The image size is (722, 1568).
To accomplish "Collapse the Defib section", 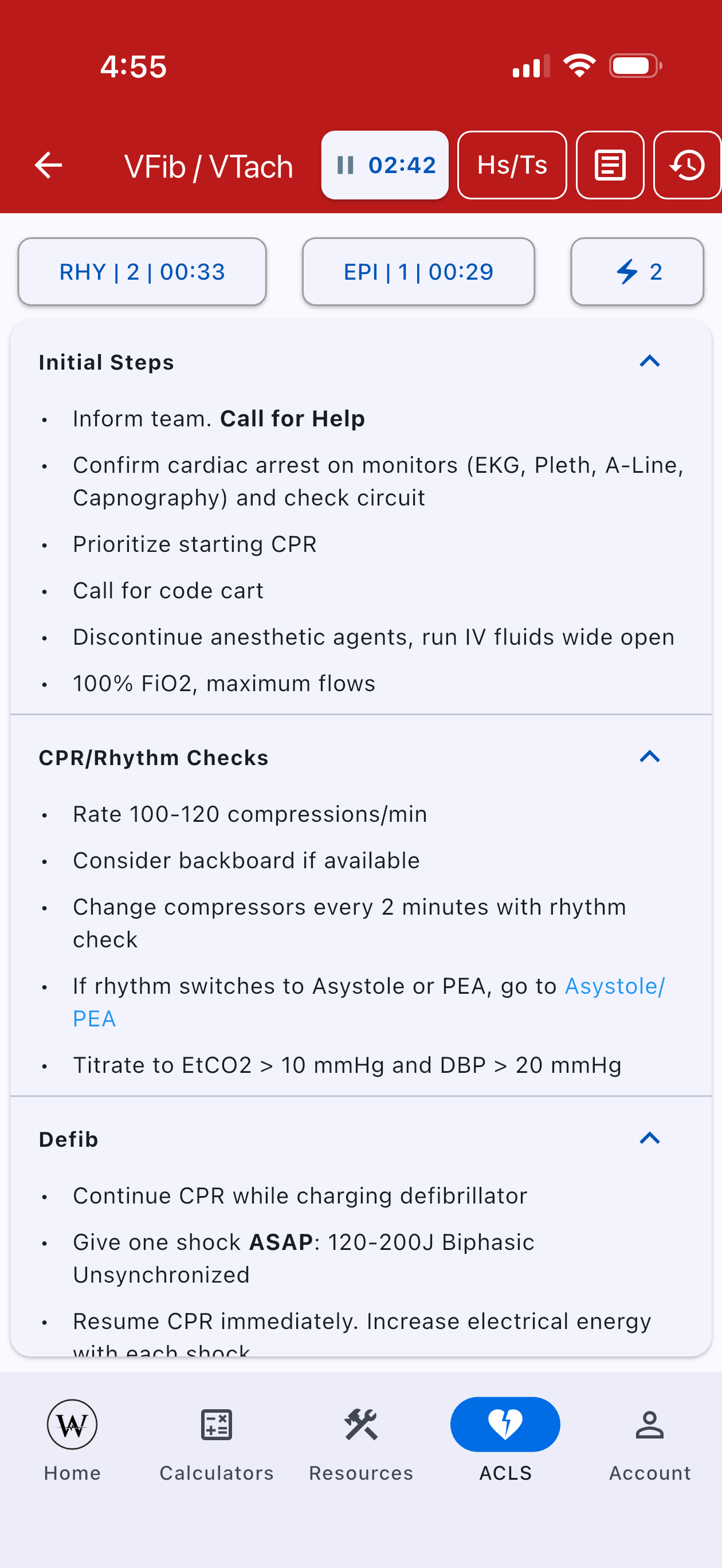I will (650, 1138).
